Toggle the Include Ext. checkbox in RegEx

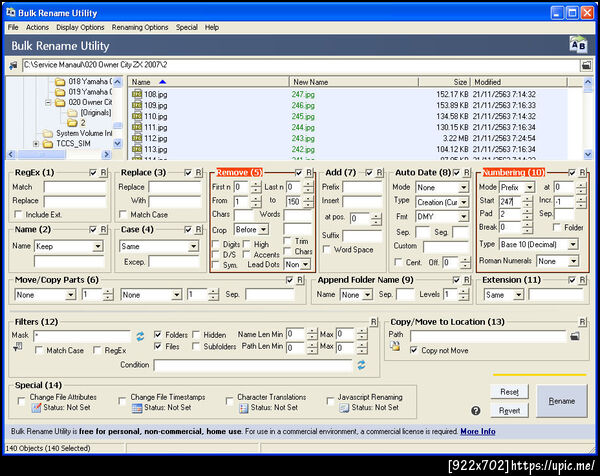(x=19, y=214)
